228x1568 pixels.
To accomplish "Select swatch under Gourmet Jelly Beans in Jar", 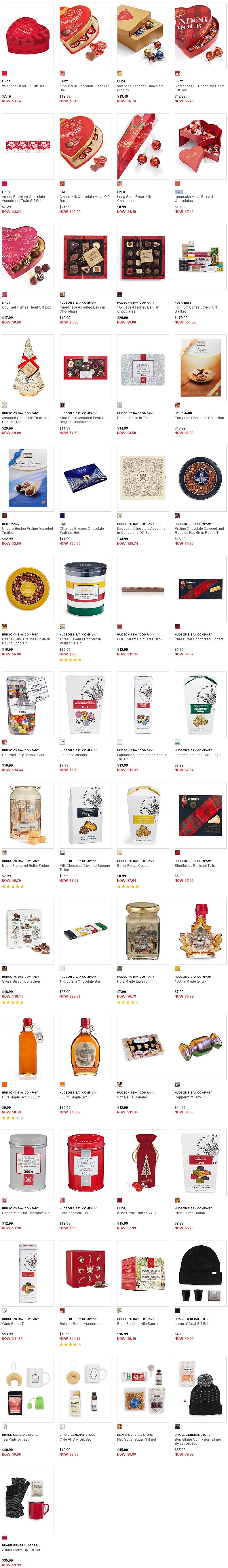I will pyautogui.click(x=4, y=742).
